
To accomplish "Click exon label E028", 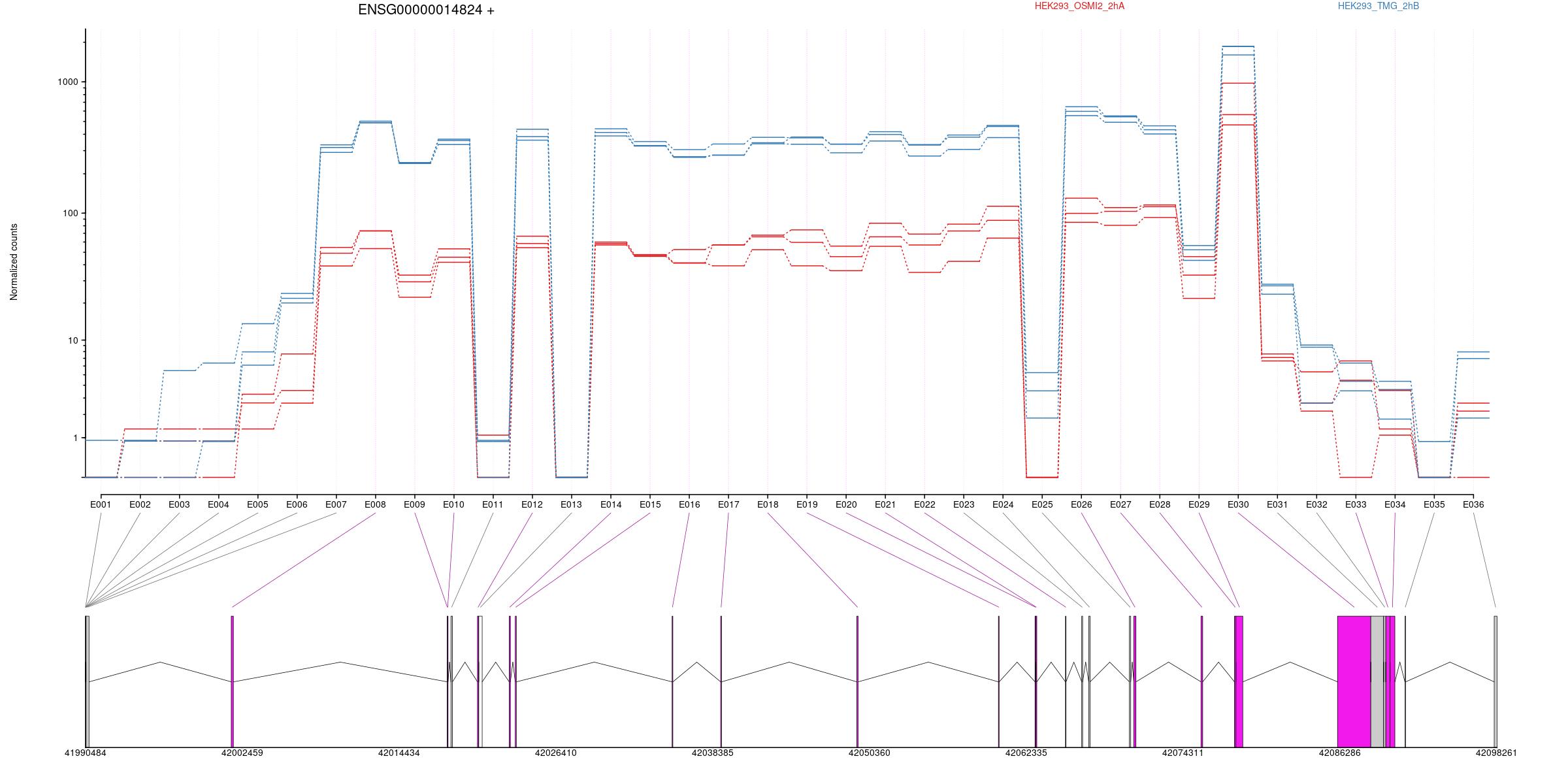I will coord(1160,504).
